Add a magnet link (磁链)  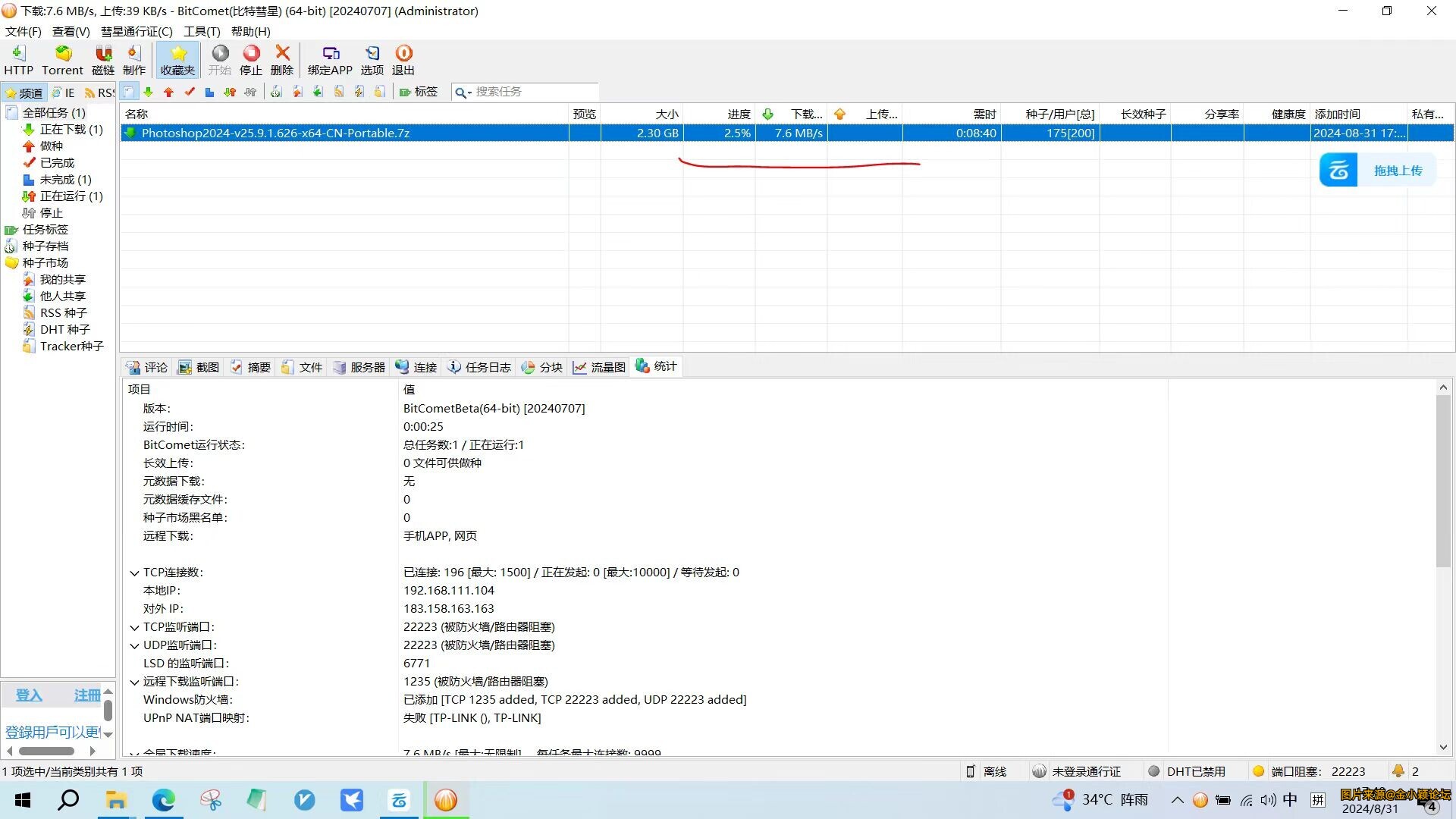[x=103, y=60]
